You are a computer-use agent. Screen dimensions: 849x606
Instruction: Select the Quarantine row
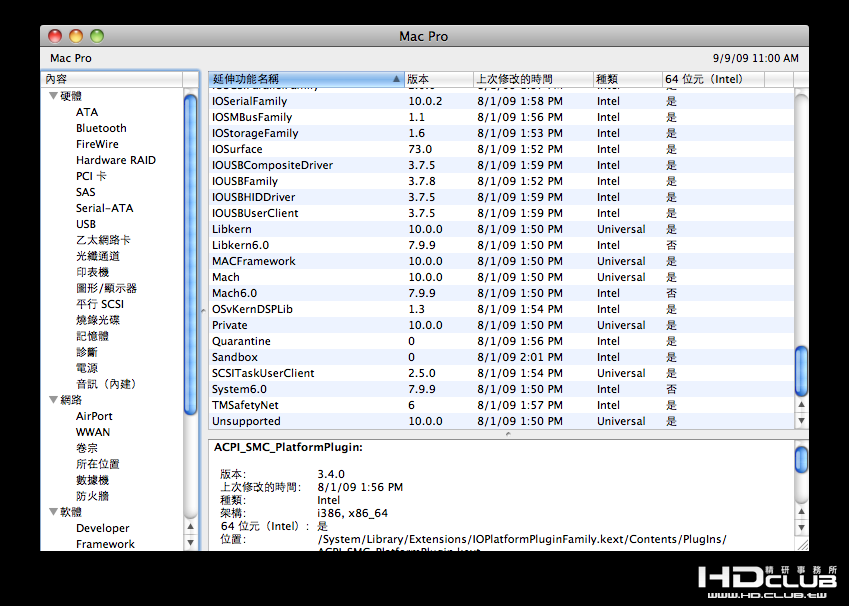tap(501, 341)
